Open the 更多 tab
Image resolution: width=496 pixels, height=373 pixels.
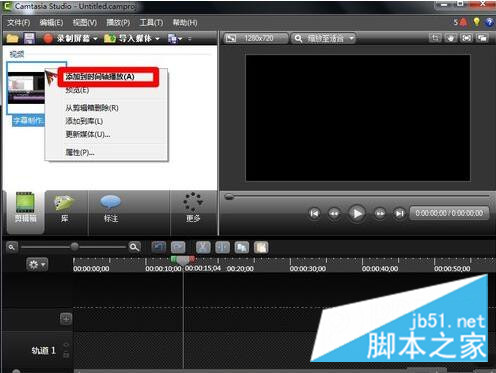[193, 211]
